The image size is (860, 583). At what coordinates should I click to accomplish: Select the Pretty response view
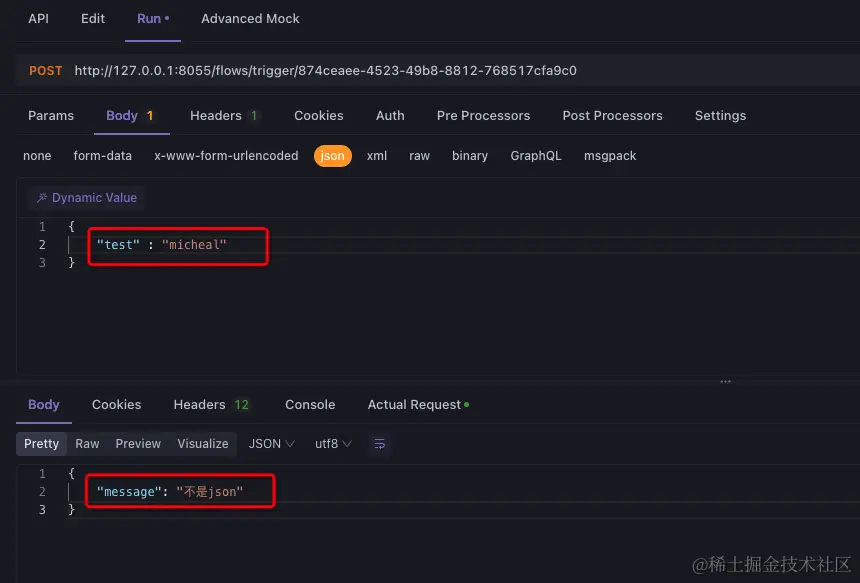pyautogui.click(x=41, y=444)
